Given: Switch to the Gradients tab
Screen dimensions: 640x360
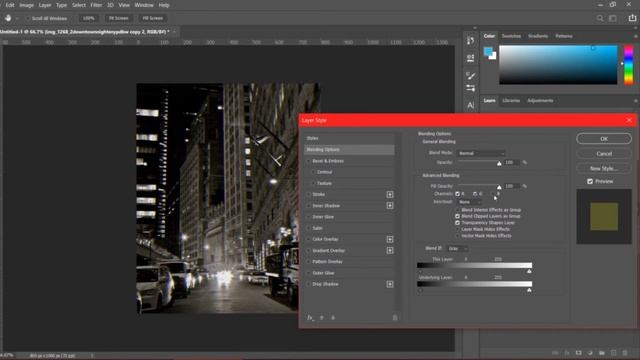Looking at the screenshot, I should 538,36.
